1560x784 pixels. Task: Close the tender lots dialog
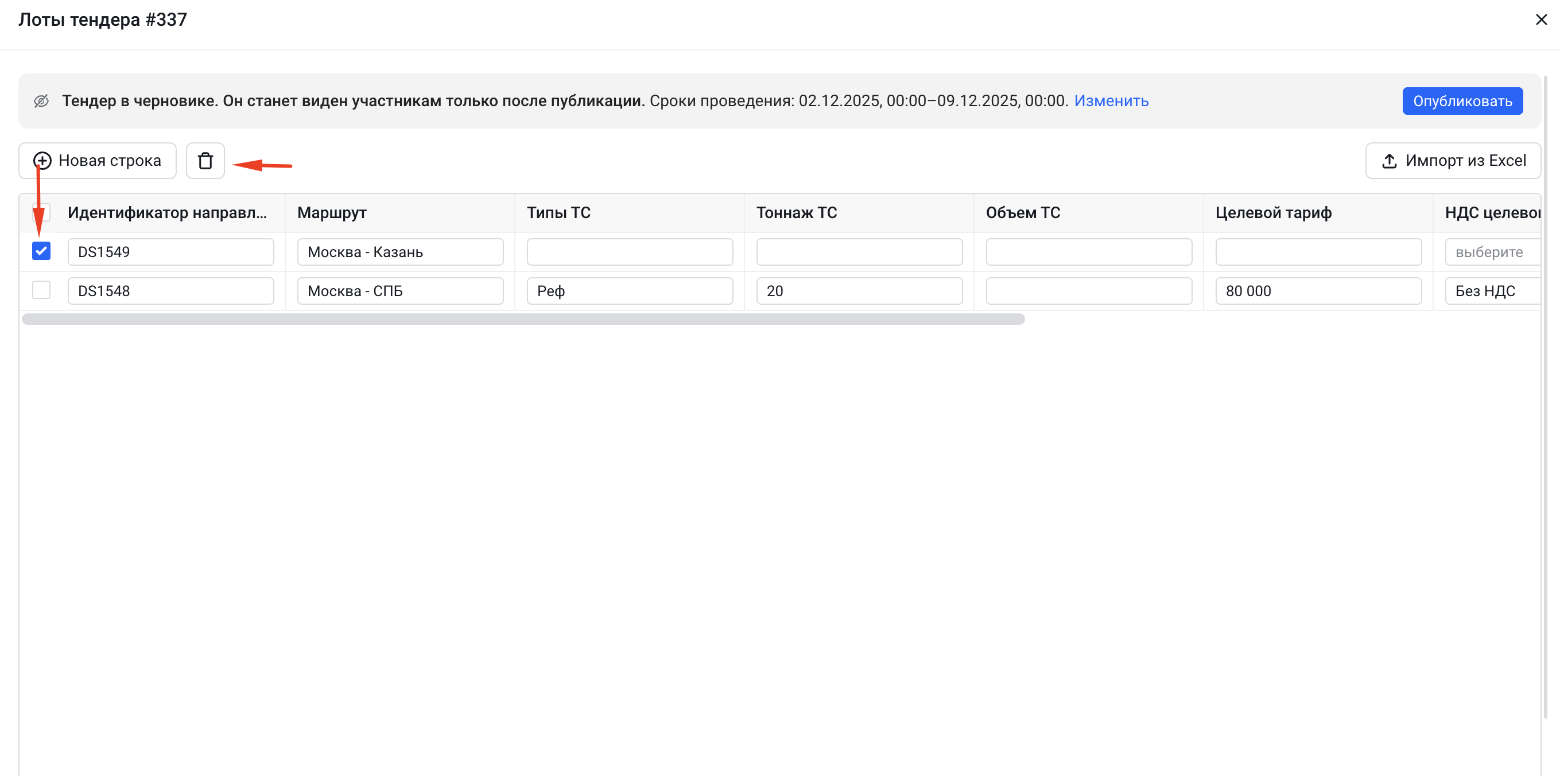[1540, 20]
